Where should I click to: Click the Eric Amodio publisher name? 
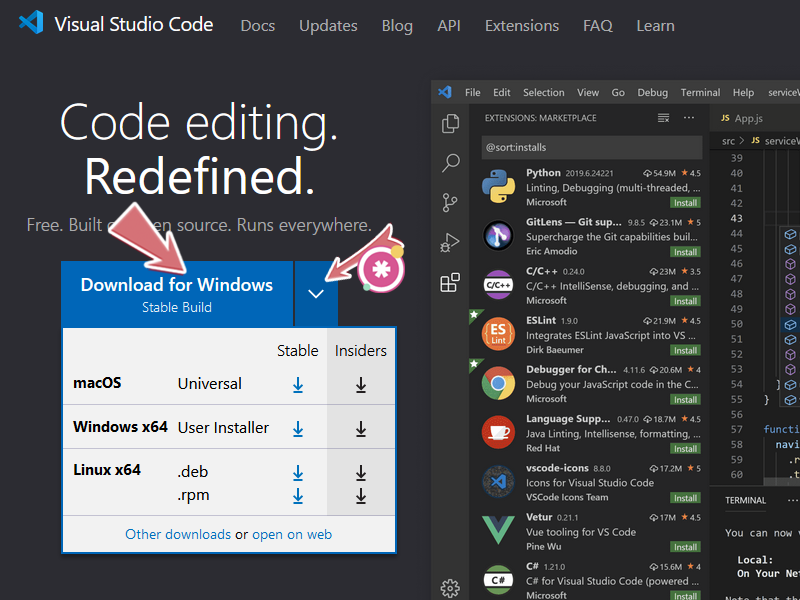pyautogui.click(x=552, y=251)
